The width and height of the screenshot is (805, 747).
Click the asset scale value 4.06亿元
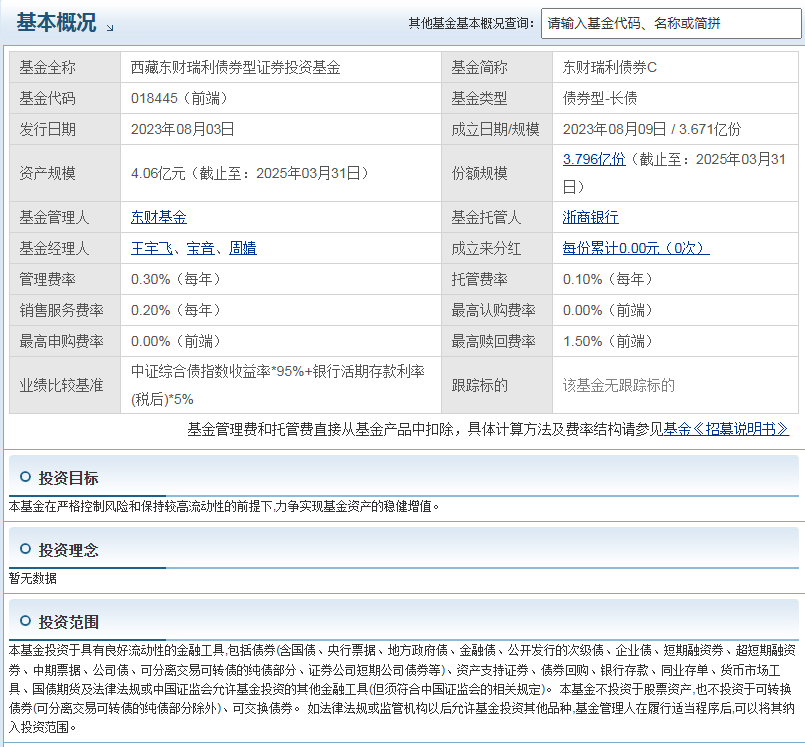pos(158,173)
